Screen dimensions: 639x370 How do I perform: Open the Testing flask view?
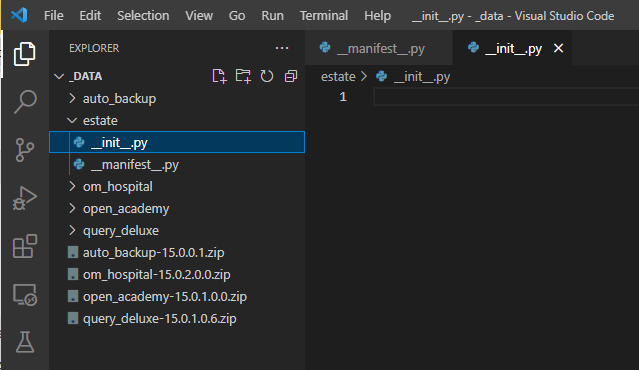[x=25, y=342]
